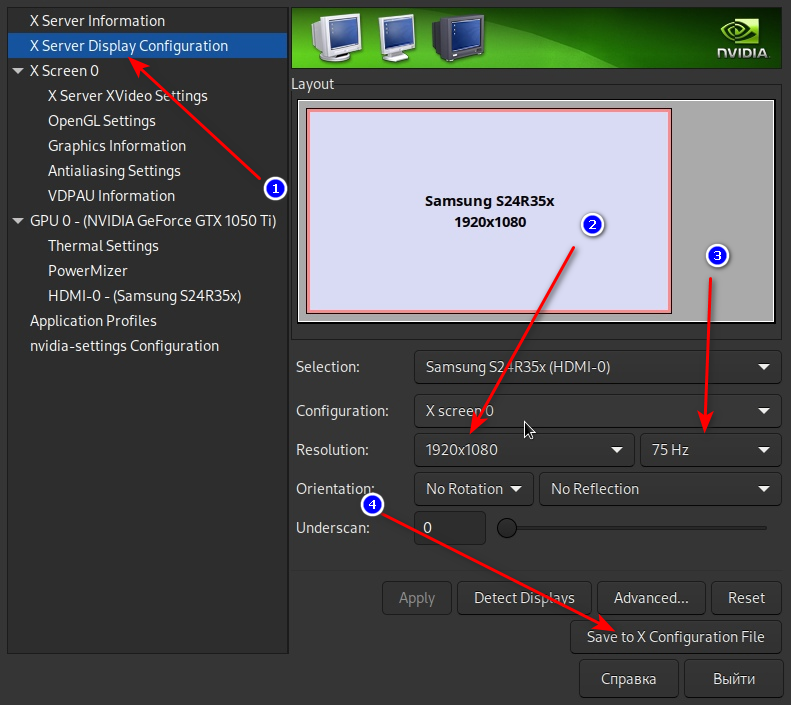Open PowerMizer settings page
The height and width of the screenshot is (705, 791).
tap(88, 271)
